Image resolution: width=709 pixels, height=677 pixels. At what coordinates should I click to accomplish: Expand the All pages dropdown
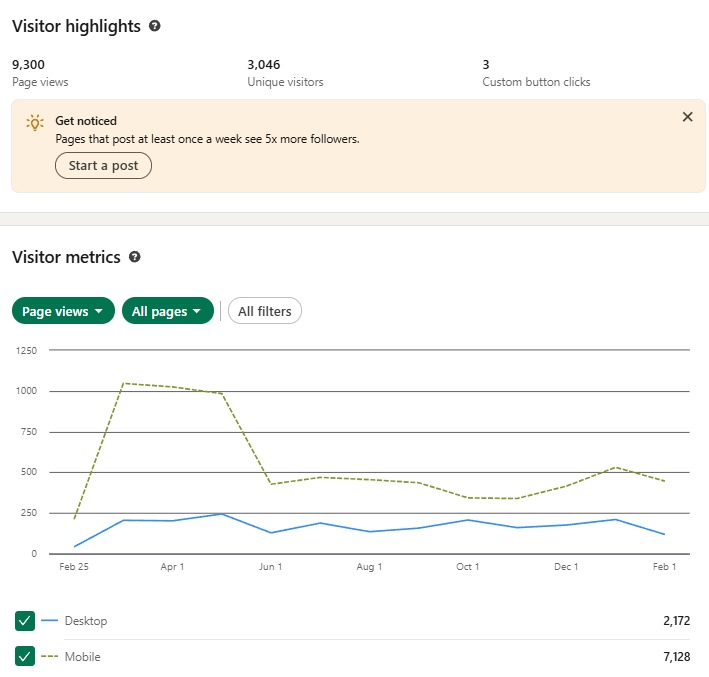point(168,311)
